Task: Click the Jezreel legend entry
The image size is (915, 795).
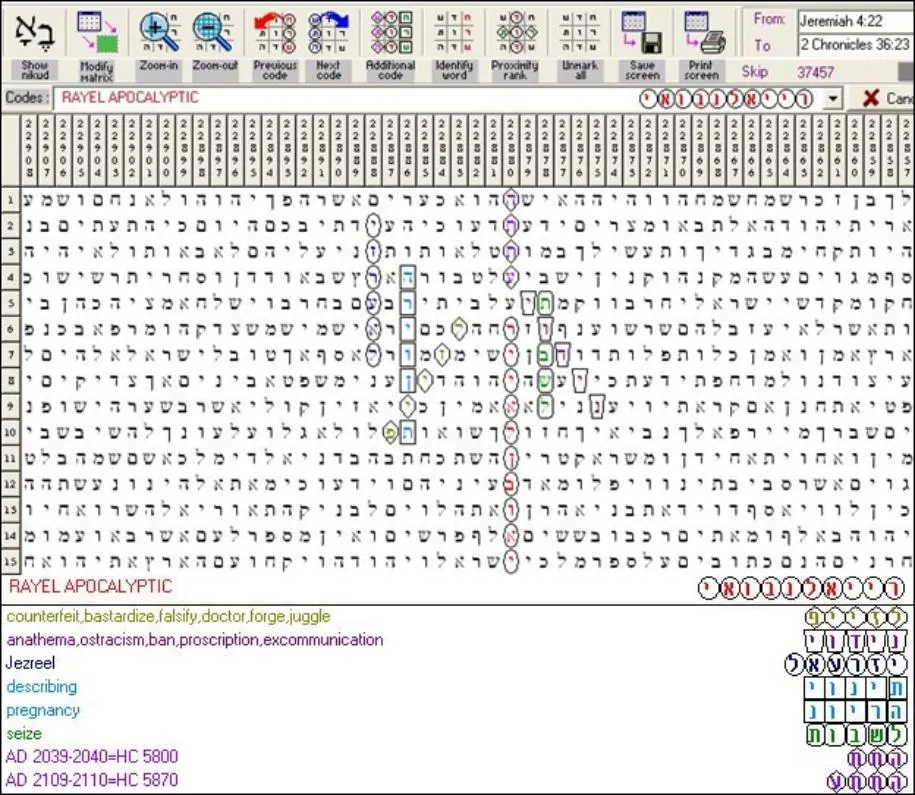Action: (x=30, y=663)
